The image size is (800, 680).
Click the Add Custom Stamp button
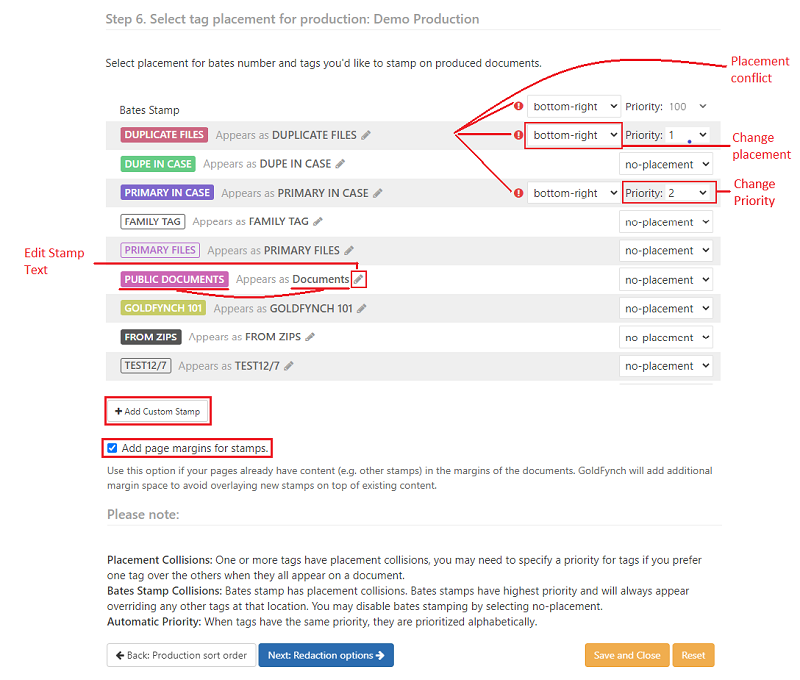tap(157, 410)
